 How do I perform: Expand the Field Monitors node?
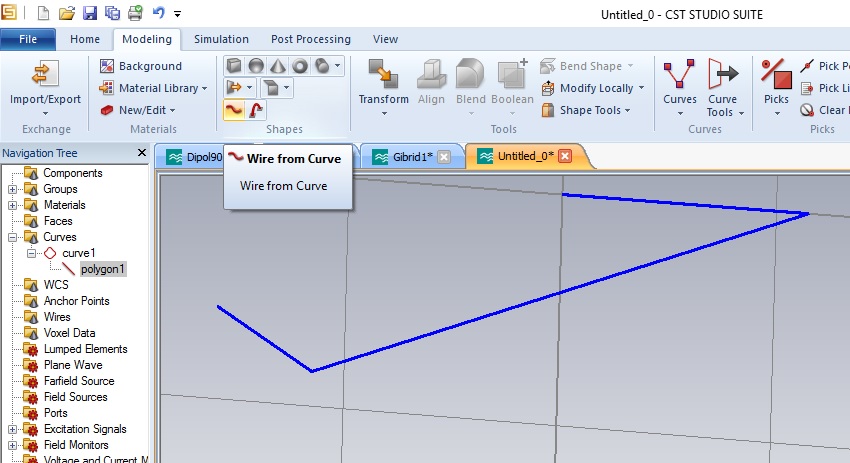(x=12, y=445)
